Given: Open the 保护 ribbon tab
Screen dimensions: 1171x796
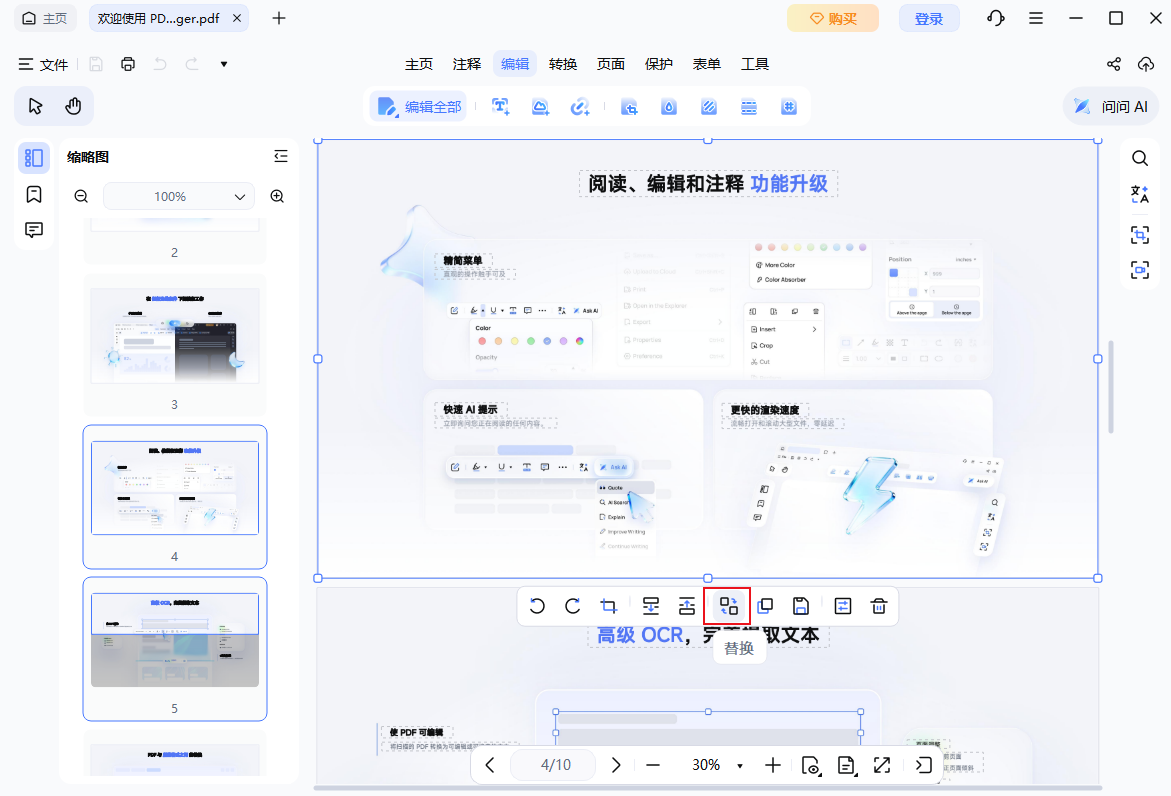Looking at the screenshot, I should click(x=658, y=64).
